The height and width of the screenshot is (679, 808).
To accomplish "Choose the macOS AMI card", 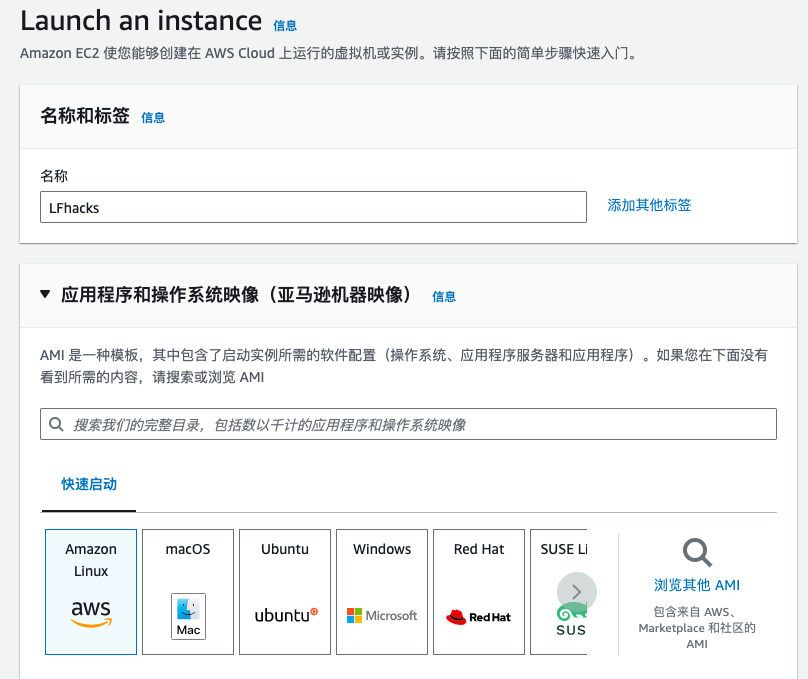I will (188, 591).
